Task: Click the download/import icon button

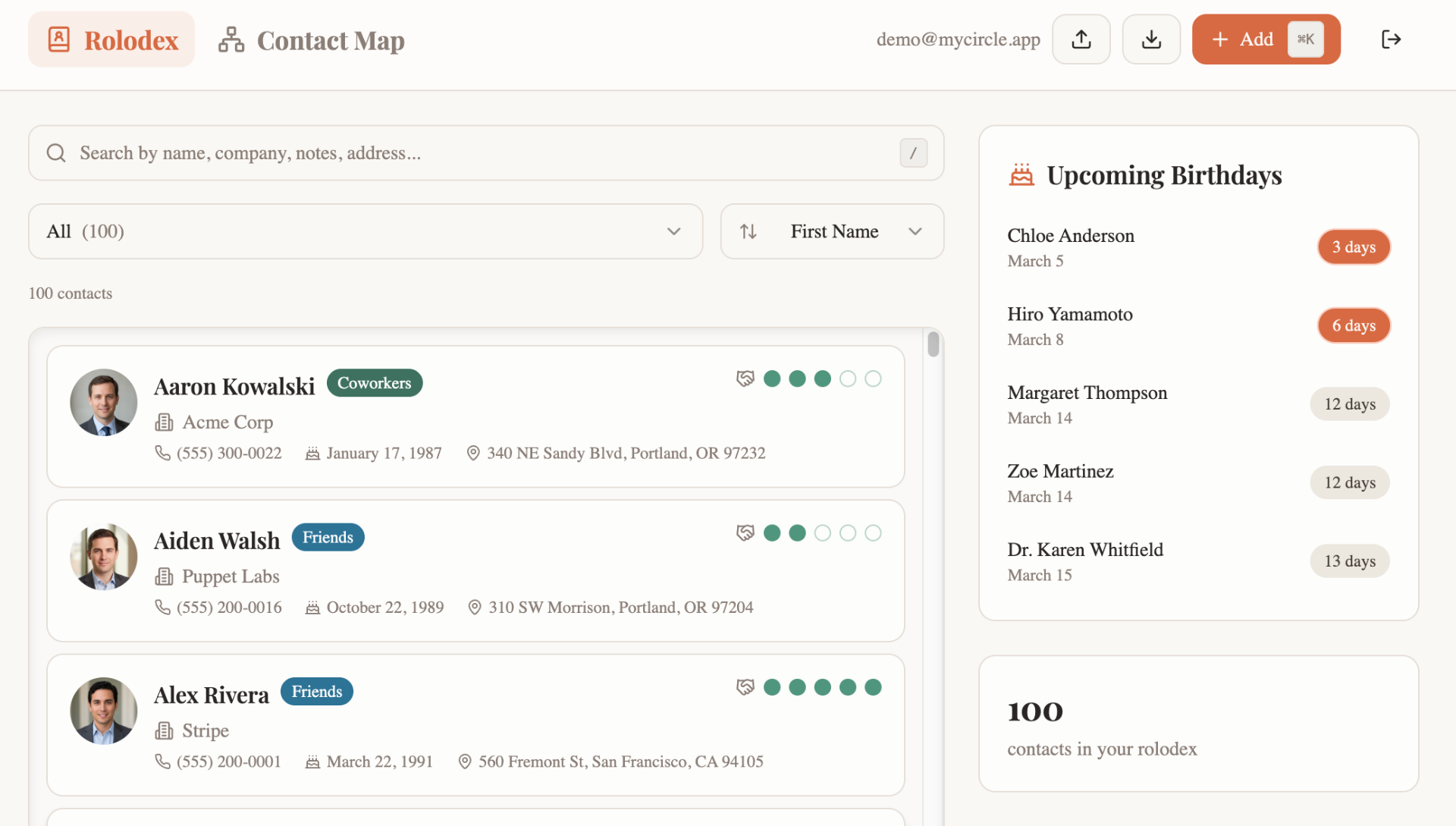Action: pyautogui.click(x=1150, y=39)
